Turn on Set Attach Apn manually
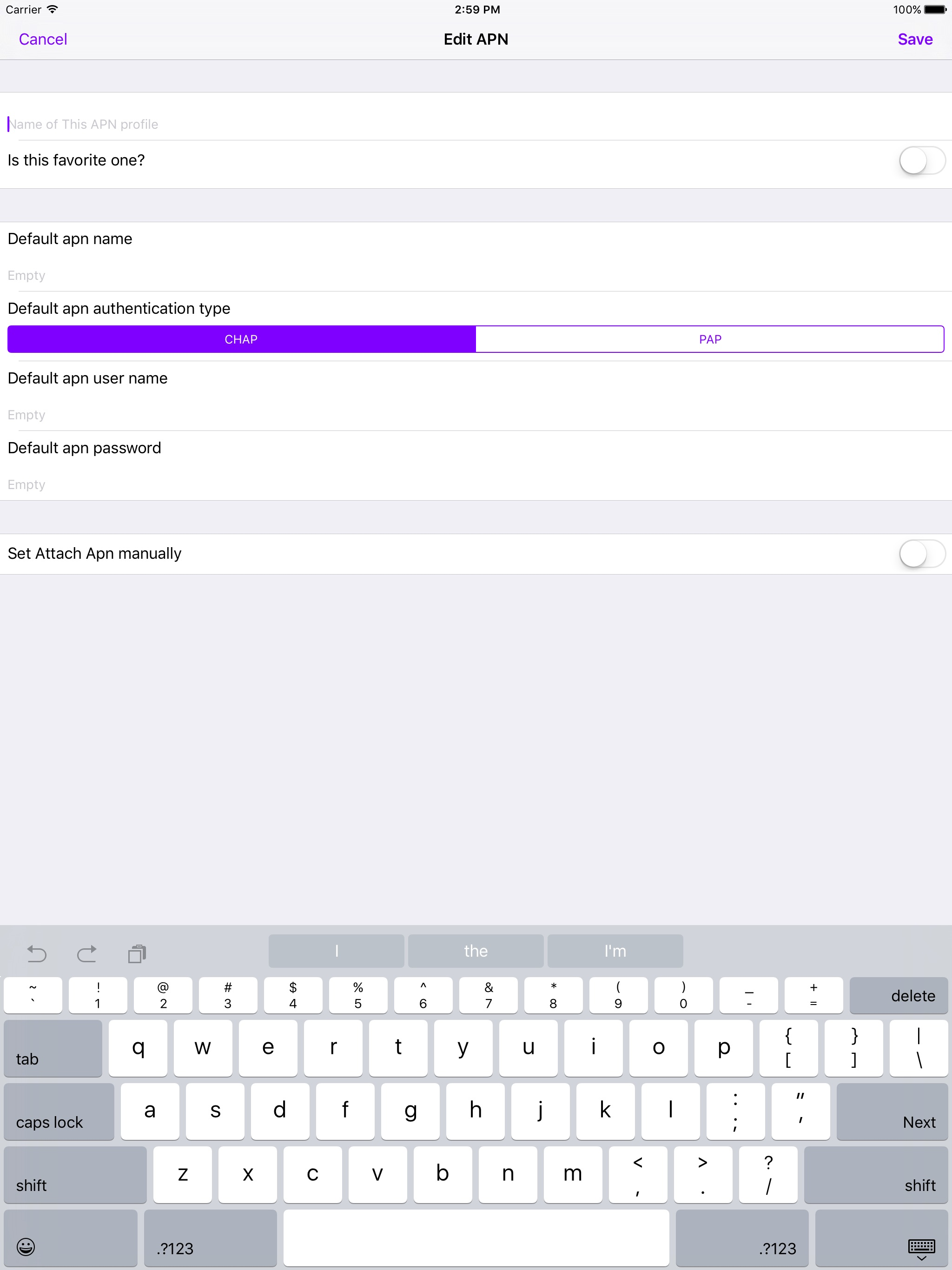This screenshot has height=1270, width=952. pos(922,554)
